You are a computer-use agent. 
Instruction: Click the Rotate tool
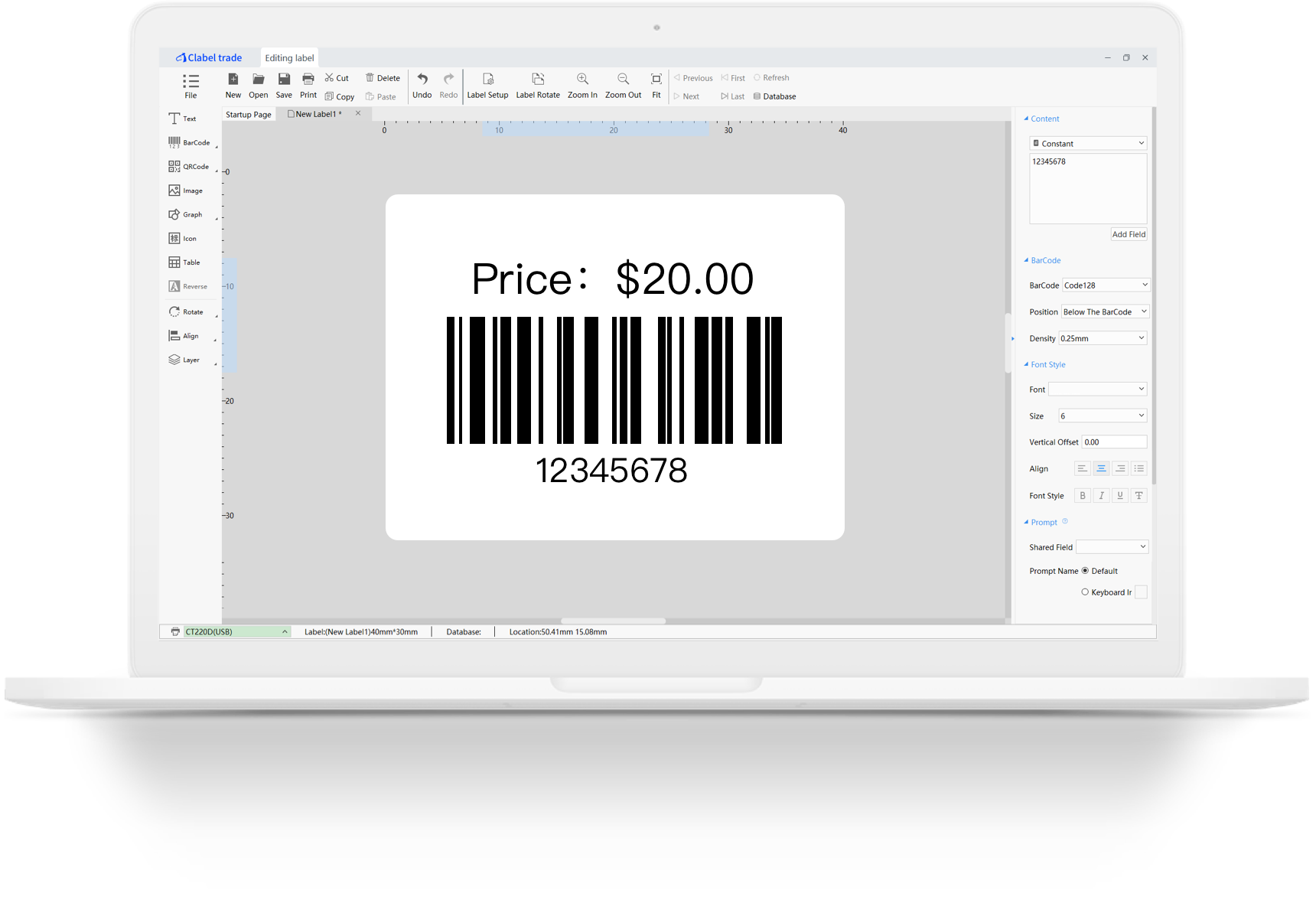pos(185,311)
